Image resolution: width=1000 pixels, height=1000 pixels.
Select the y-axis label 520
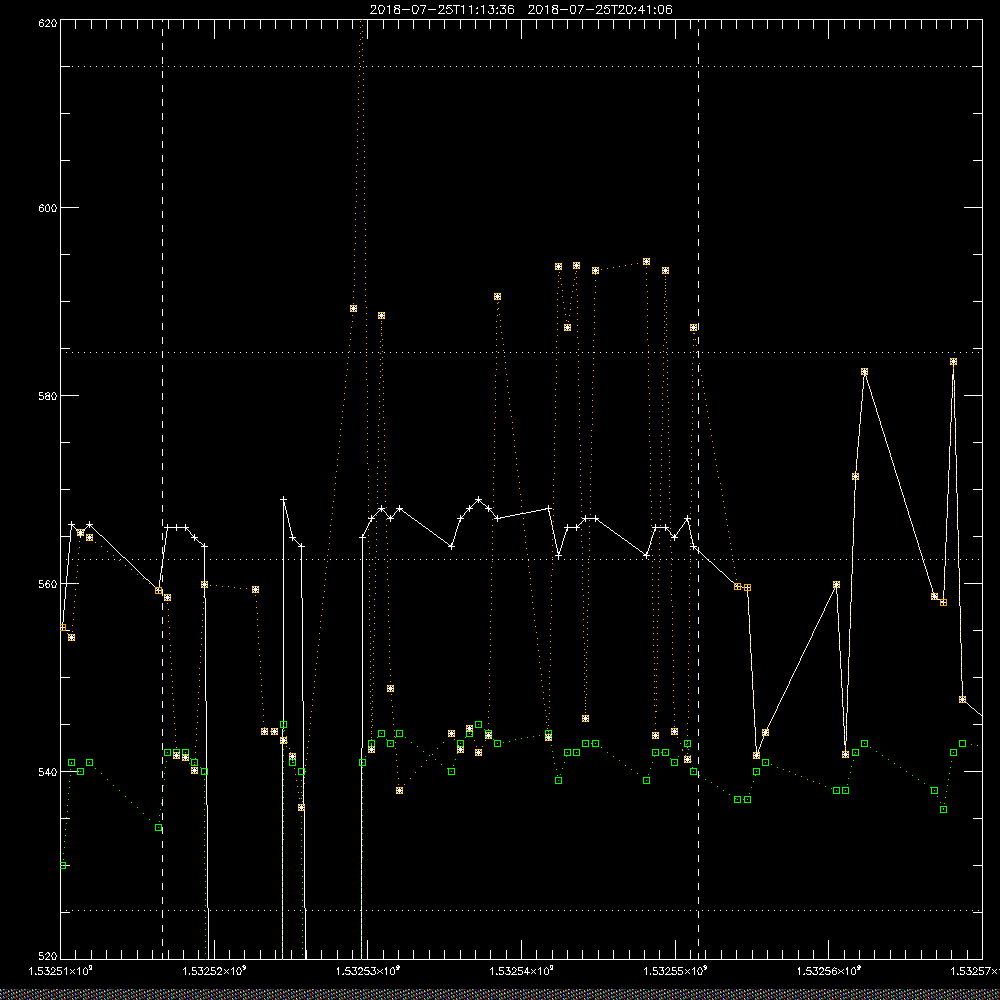click(x=48, y=957)
